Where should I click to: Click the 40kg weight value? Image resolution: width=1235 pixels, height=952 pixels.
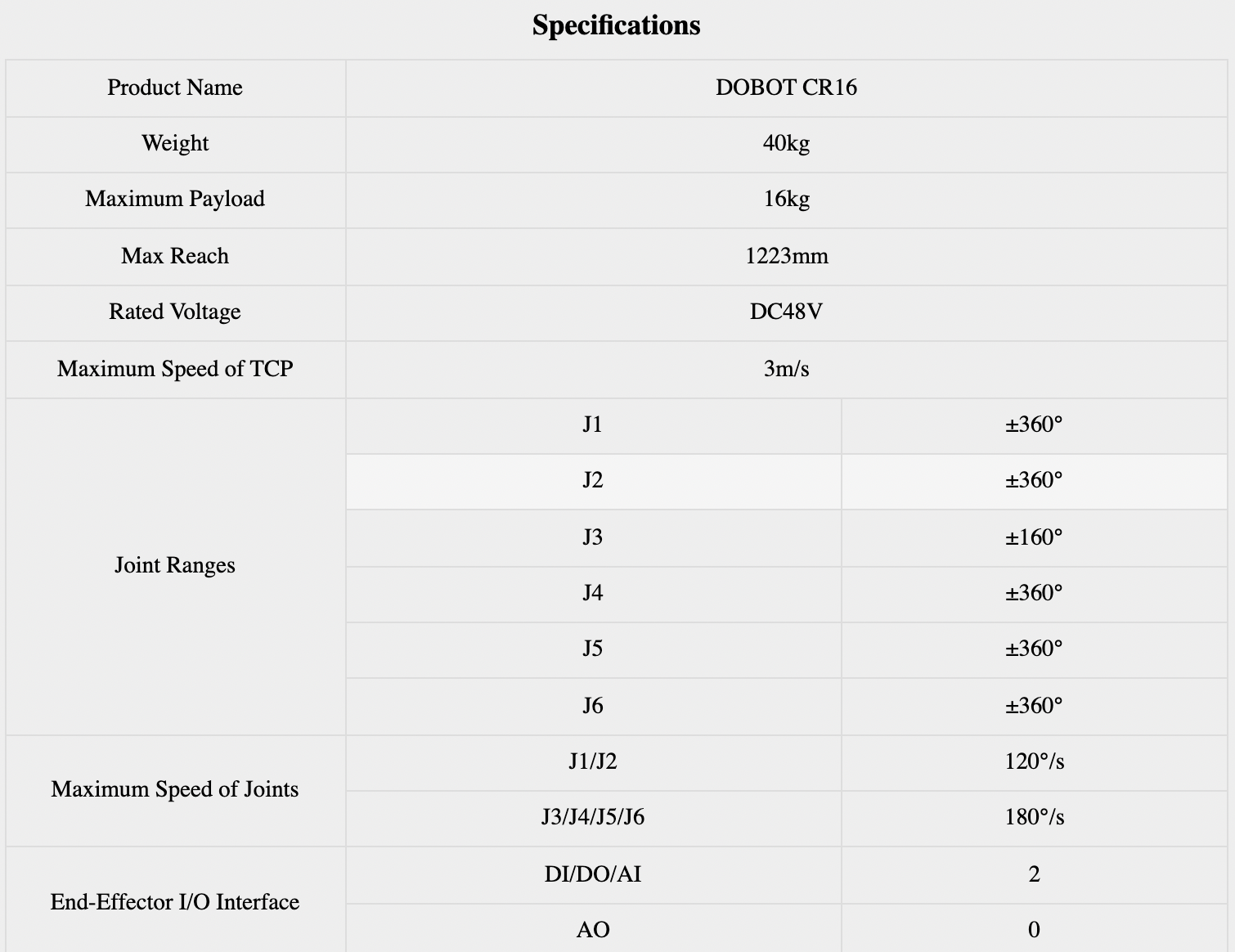tap(786, 143)
